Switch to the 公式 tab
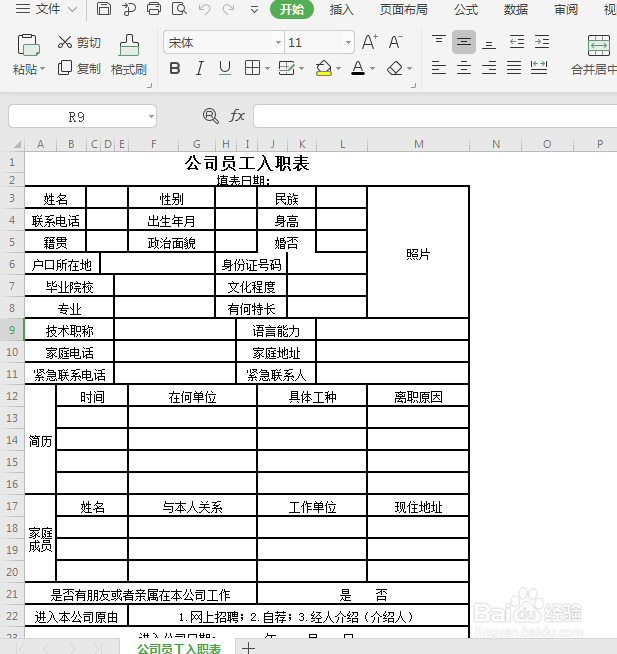The image size is (617, 654). click(x=466, y=9)
